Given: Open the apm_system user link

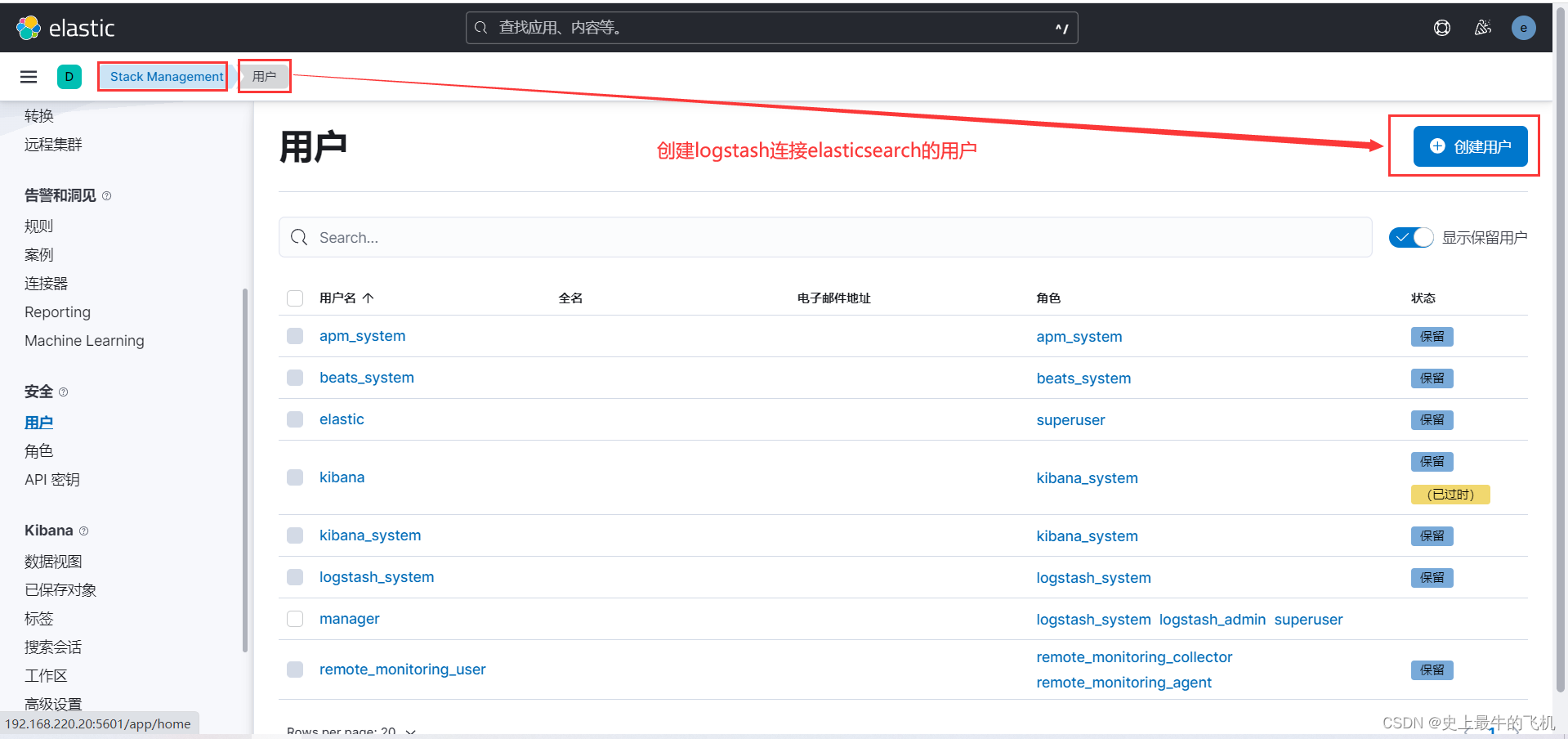Looking at the screenshot, I should [x=362, y=336].
